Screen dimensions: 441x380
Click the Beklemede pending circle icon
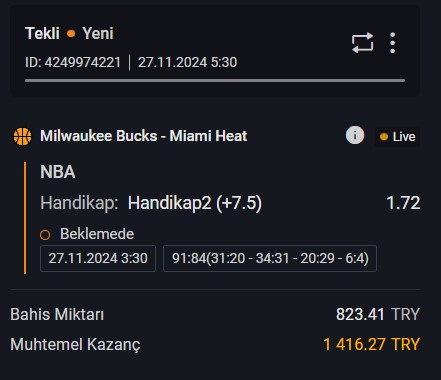pos(45,235)
